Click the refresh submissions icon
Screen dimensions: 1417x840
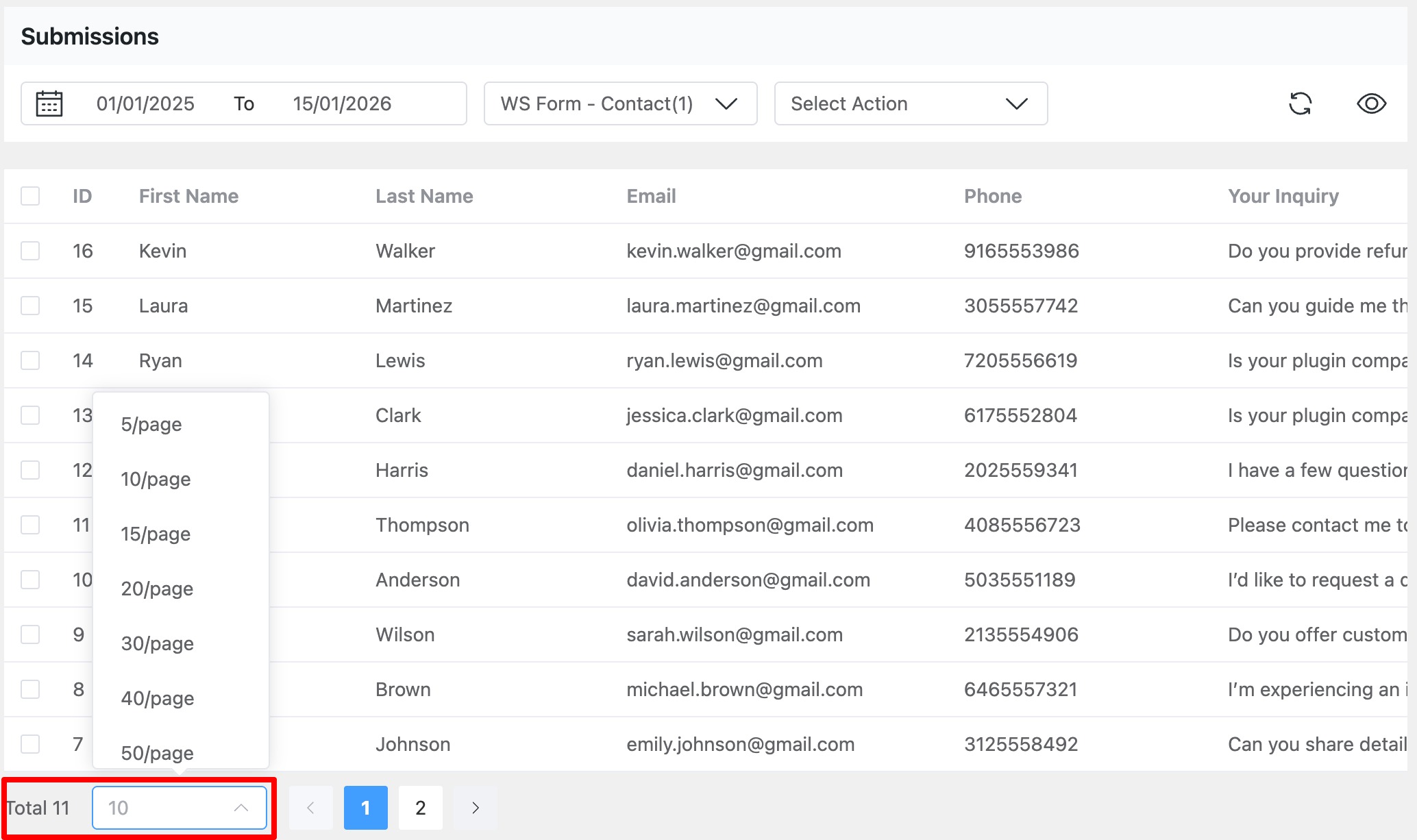click(1301, 103)
